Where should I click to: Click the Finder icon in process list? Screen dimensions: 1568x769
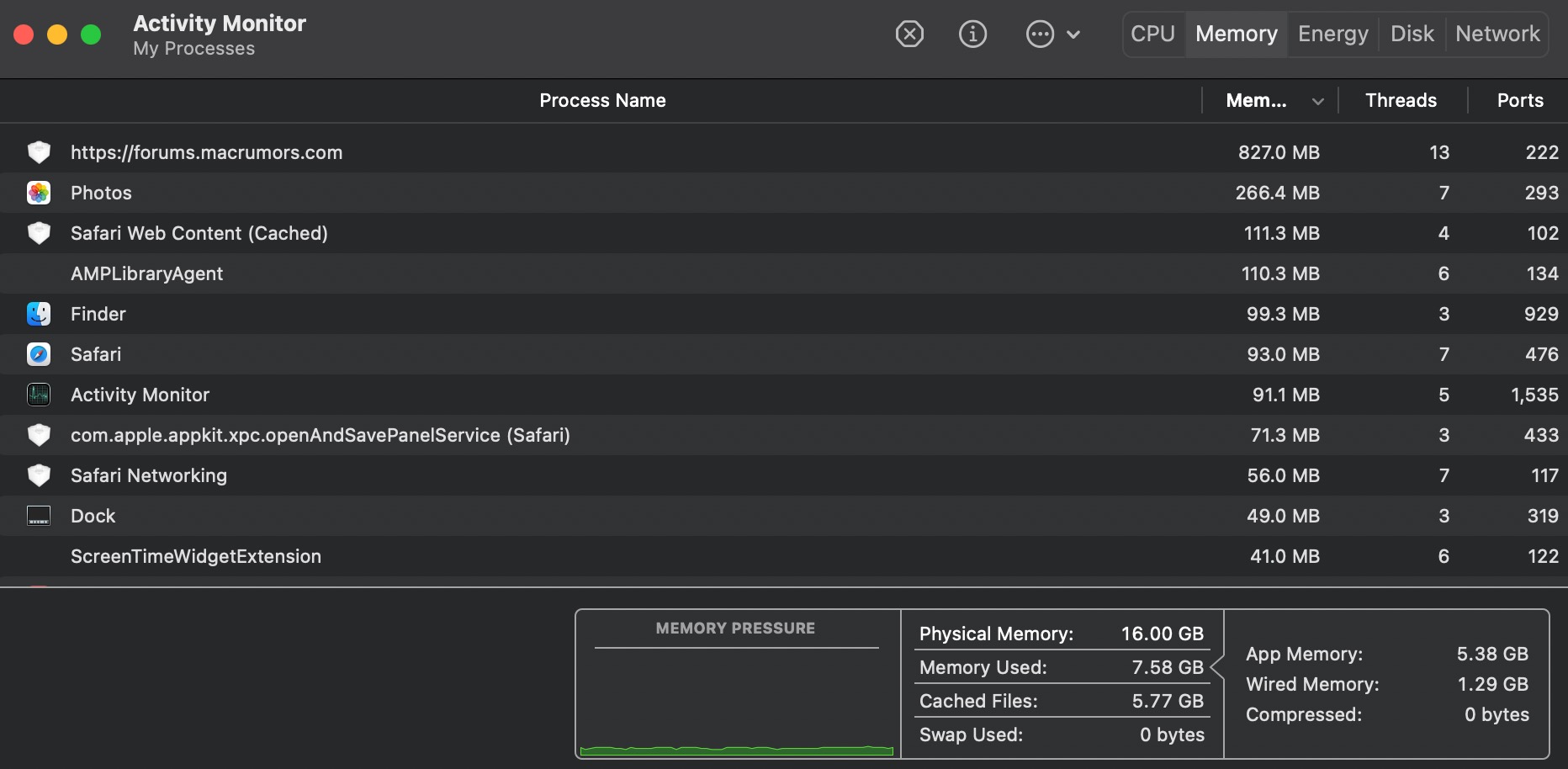click(x=39, y=314)
